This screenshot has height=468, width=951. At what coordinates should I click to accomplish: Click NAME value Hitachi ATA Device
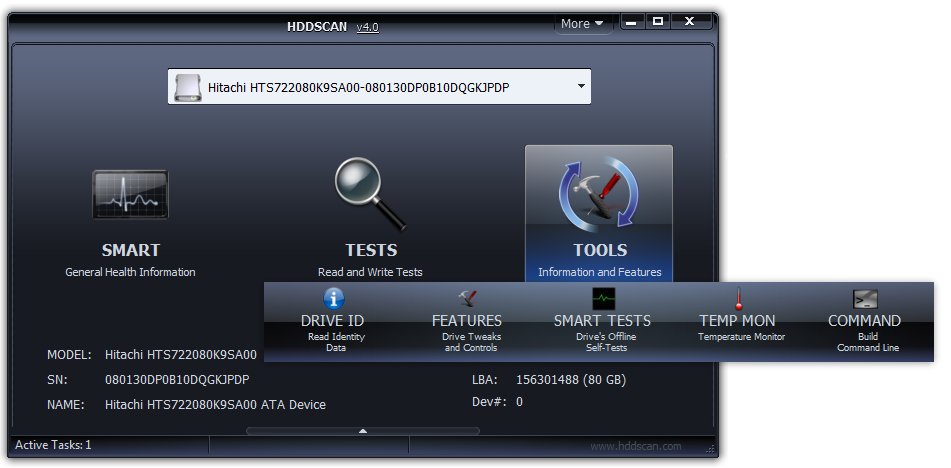point(215,404)
